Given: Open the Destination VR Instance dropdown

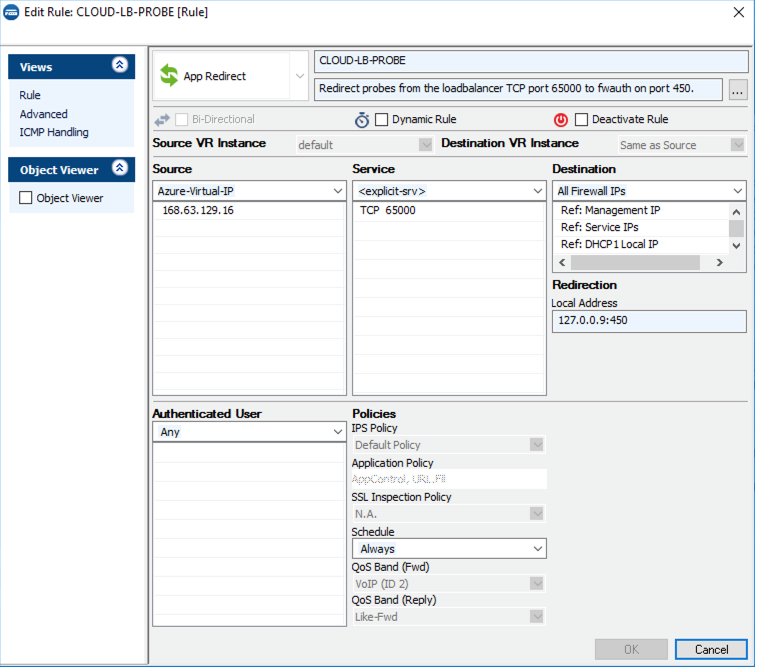Looking at the screenshot, I should tap(737, 145).
